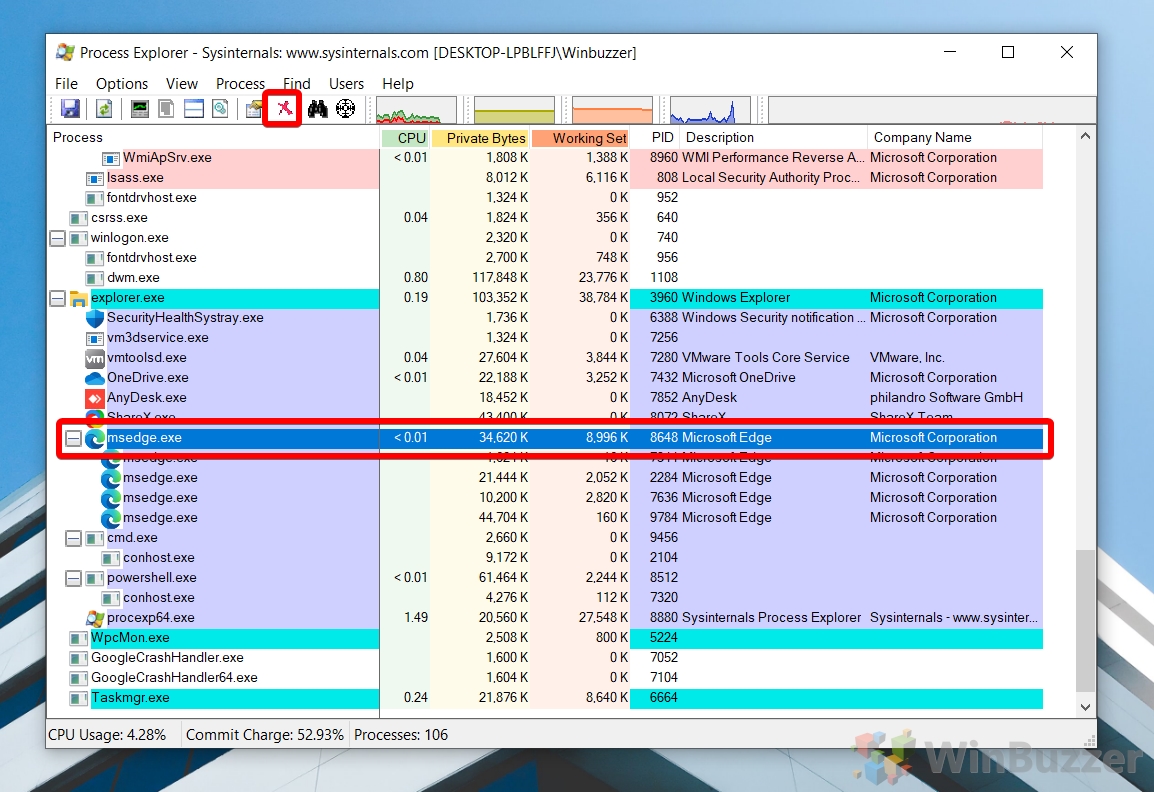The image size is (1154, 792).
Task: Click the cloud icon beside OneDrive.exe
Action: (x=95, y=378)
